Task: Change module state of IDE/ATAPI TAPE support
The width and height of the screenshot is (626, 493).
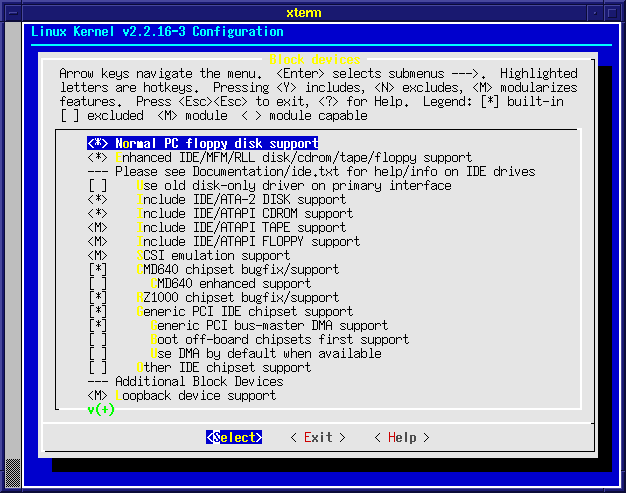Action: pos(97,228)
